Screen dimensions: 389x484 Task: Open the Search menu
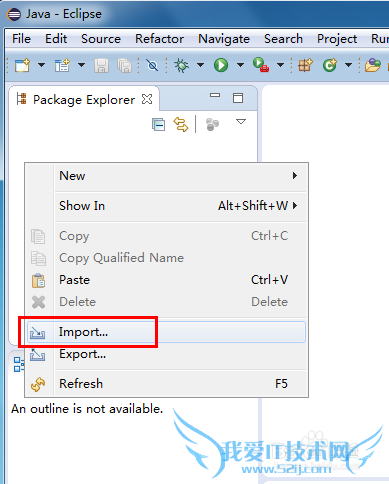283,39
